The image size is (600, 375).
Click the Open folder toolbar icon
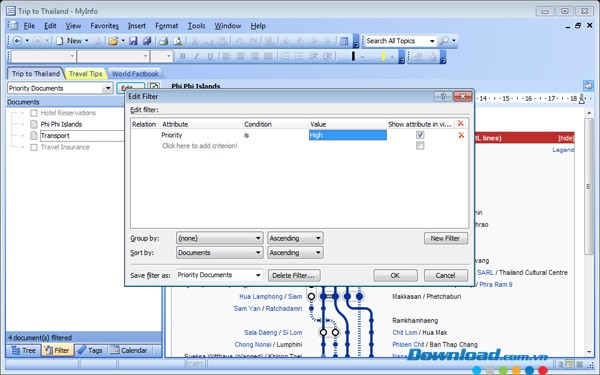point(113,41)
